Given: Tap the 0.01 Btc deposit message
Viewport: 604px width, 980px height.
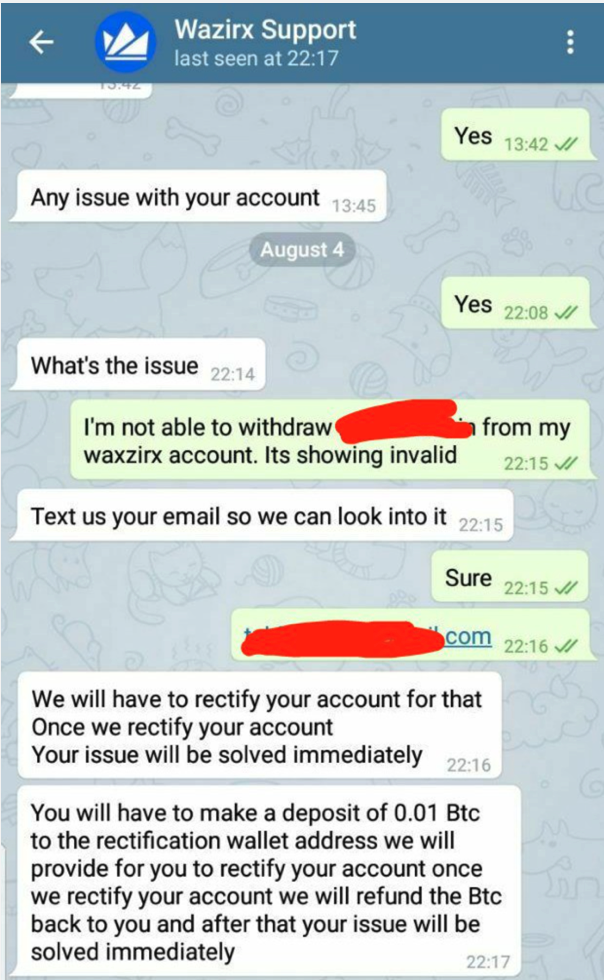Looking at the screenshot, I should pyautogui.click(x=269, y=881).
